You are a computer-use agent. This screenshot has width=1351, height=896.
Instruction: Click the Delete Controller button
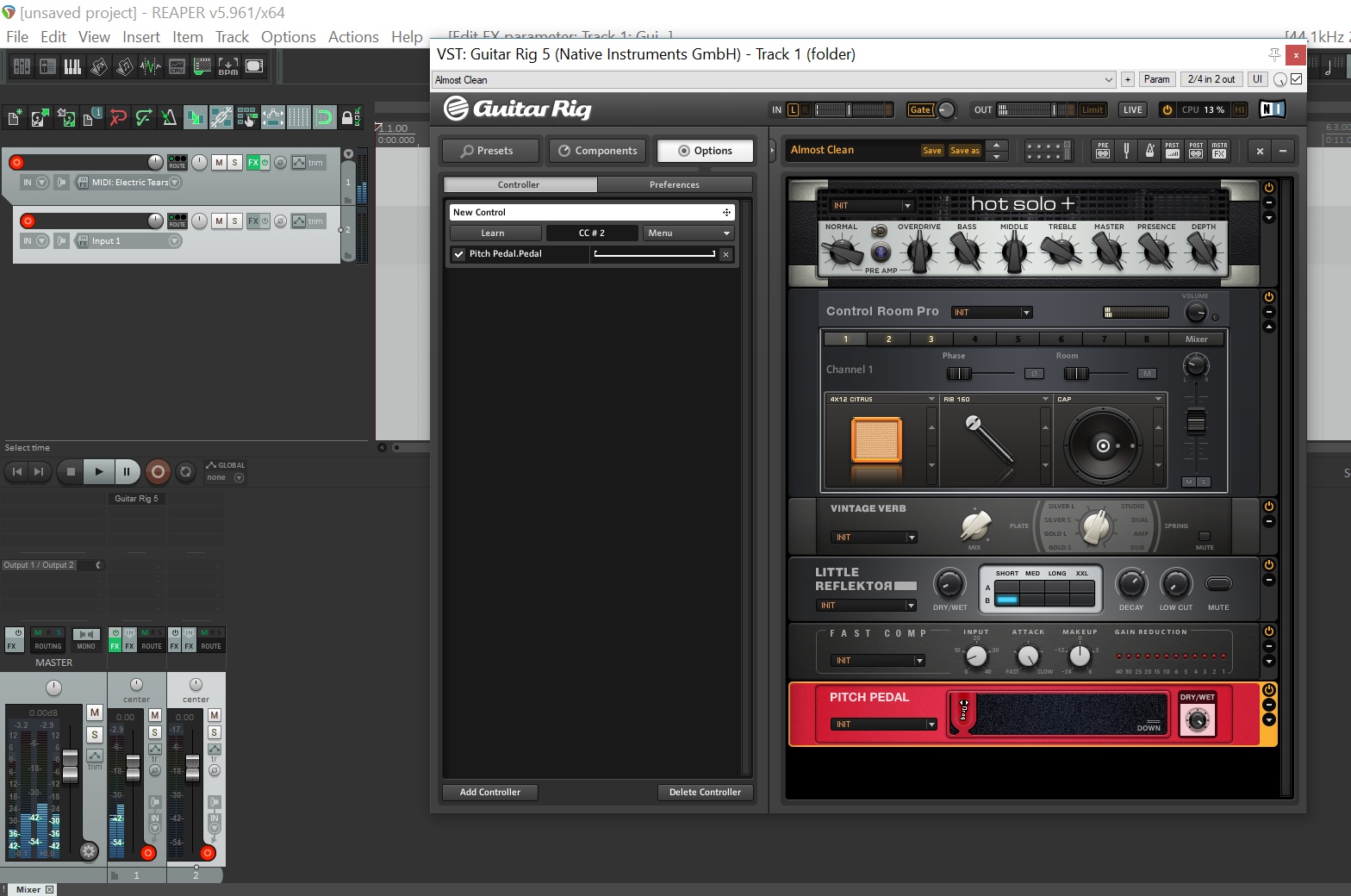(705, 793)
